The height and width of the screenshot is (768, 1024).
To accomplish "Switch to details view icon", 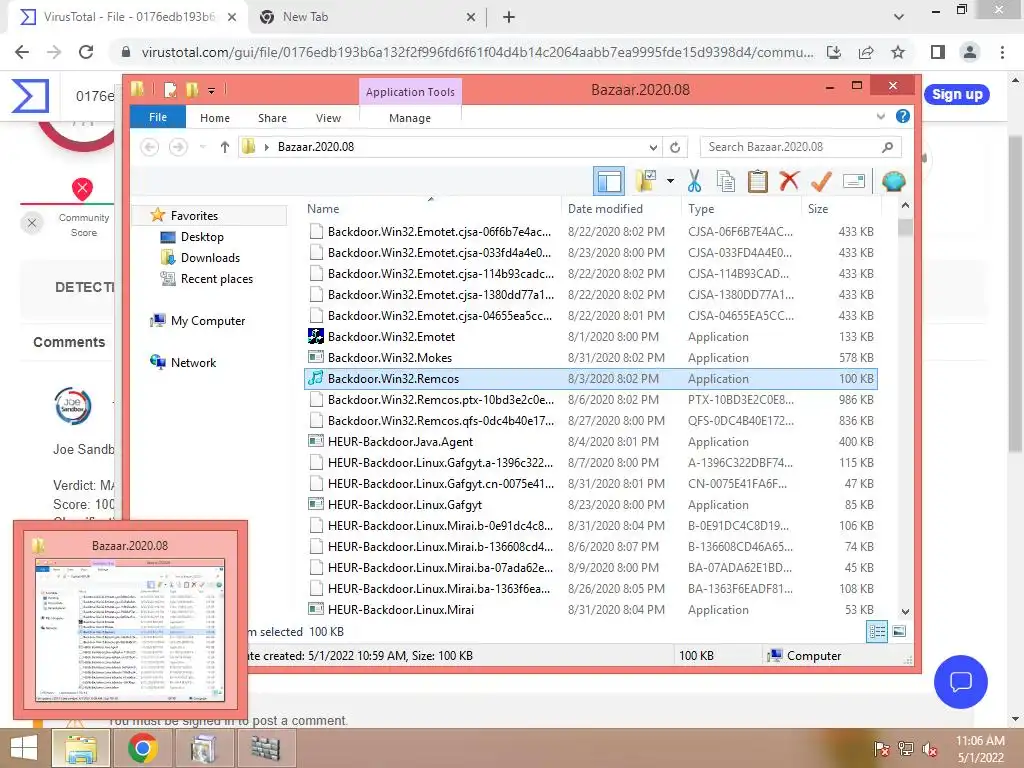I will tap(876, 631).
